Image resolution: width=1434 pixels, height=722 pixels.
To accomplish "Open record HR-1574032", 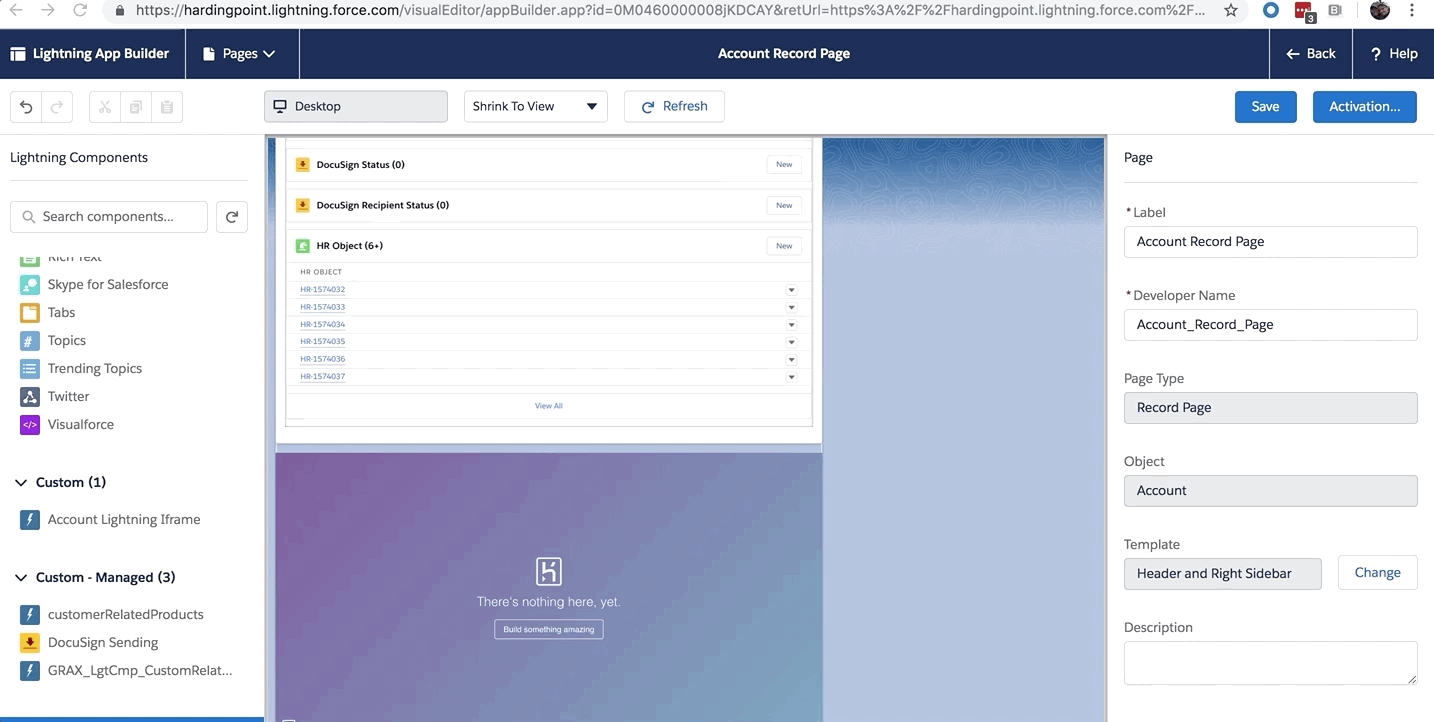I will [x=322, y=290].
